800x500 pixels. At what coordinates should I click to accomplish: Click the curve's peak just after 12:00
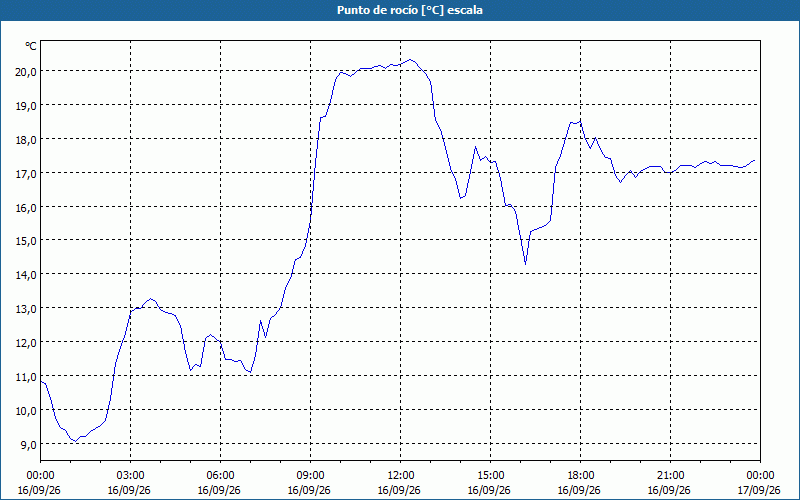click(410, 60)
